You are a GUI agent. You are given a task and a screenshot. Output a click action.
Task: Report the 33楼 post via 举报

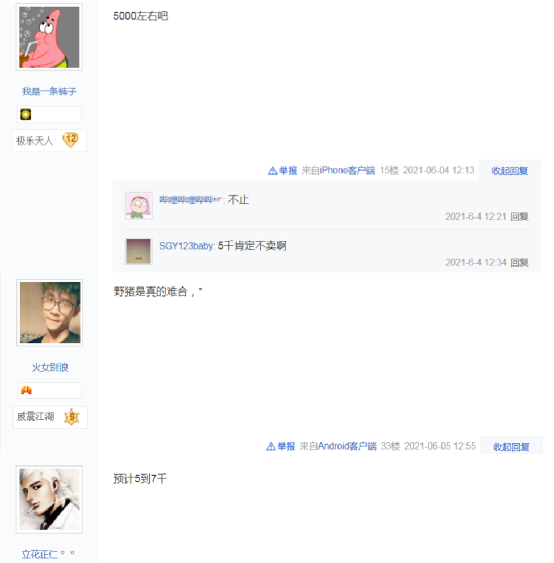(281, 446)
